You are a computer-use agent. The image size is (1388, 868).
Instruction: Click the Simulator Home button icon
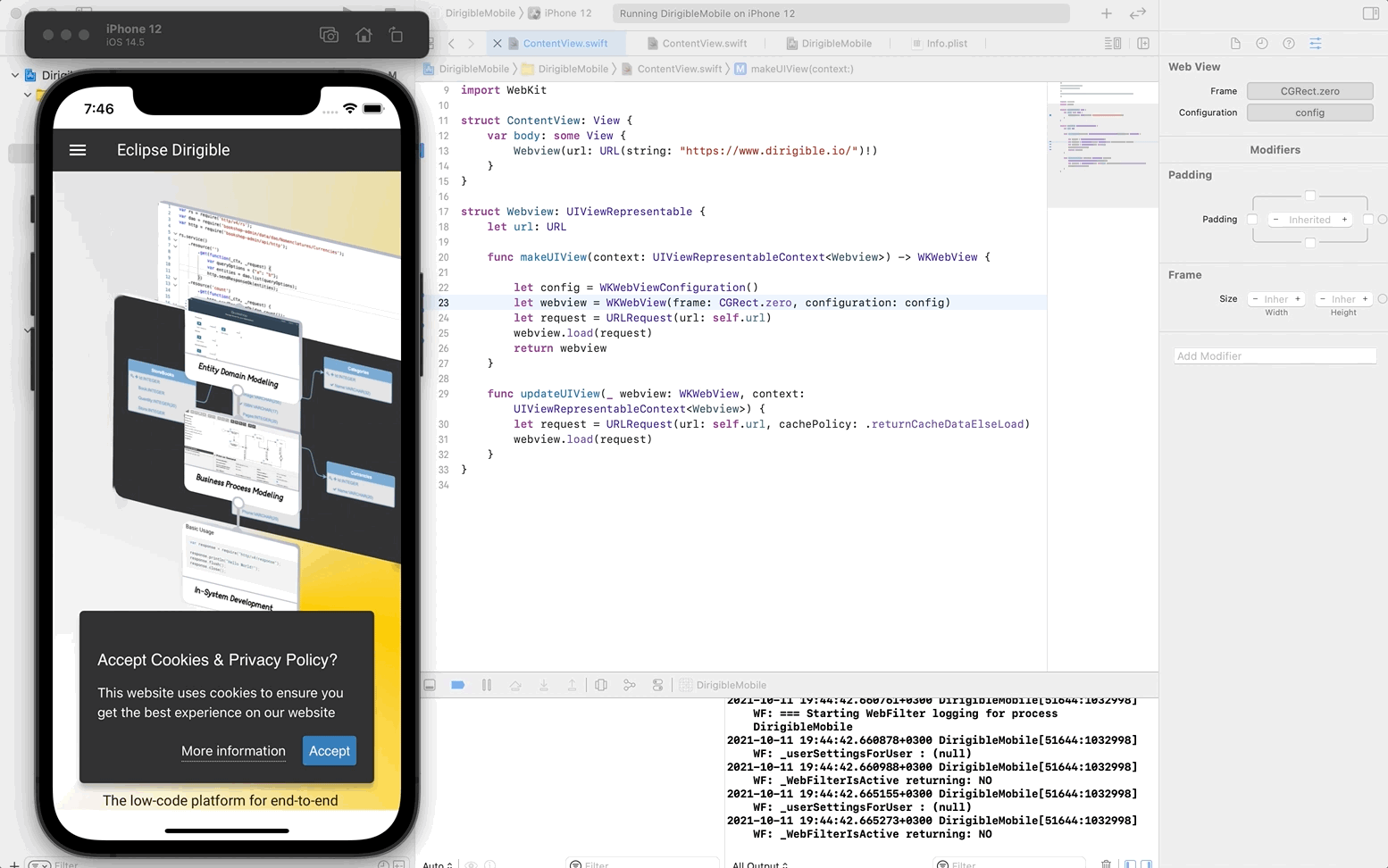click(x=364, y=35)
